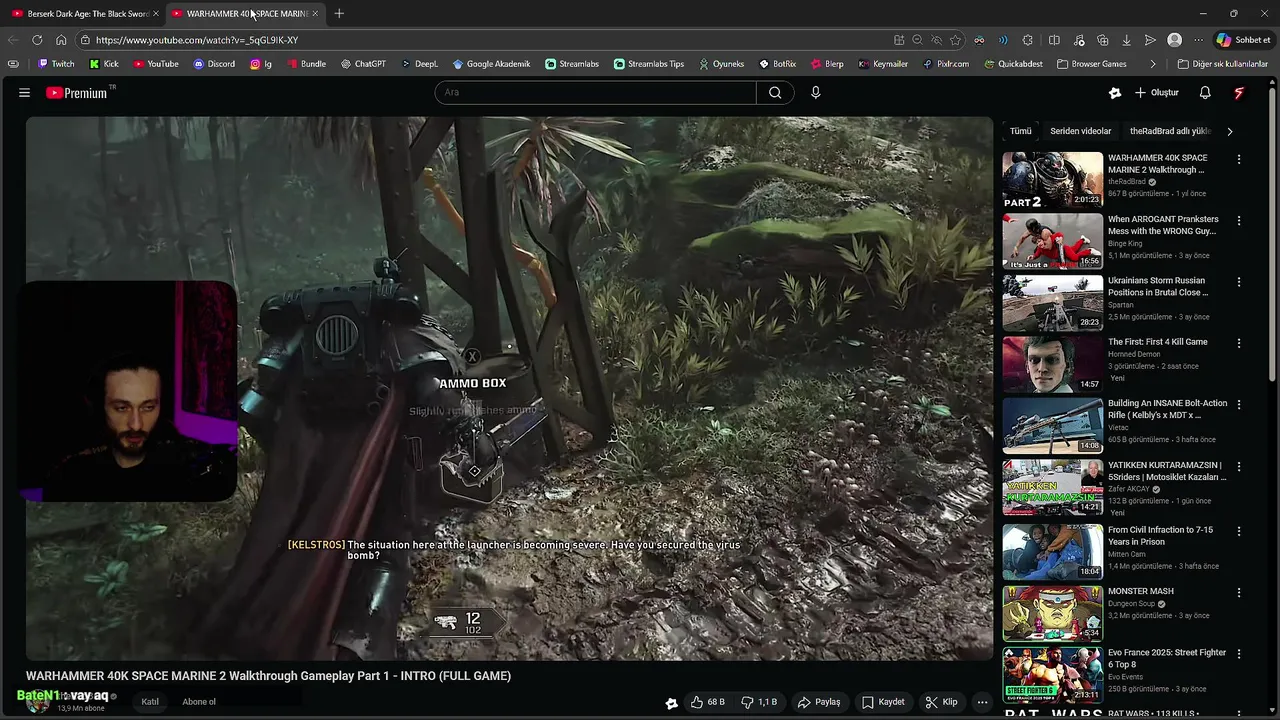
Task: Show more bookmarks chevron
Action: tap(1153, 64)
